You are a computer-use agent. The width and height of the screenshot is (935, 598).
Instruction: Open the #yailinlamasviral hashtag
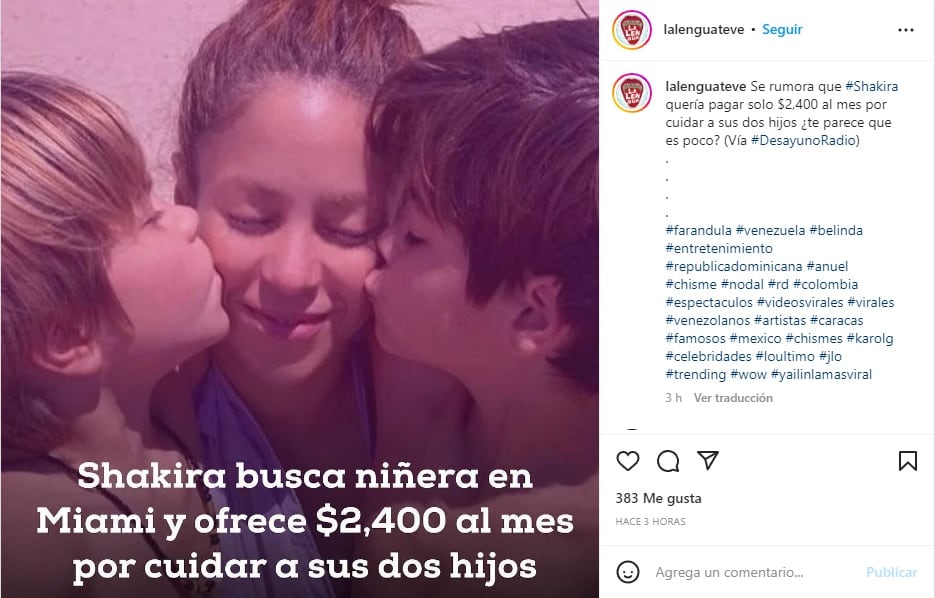pyautogui.click(x=821, y=374)
